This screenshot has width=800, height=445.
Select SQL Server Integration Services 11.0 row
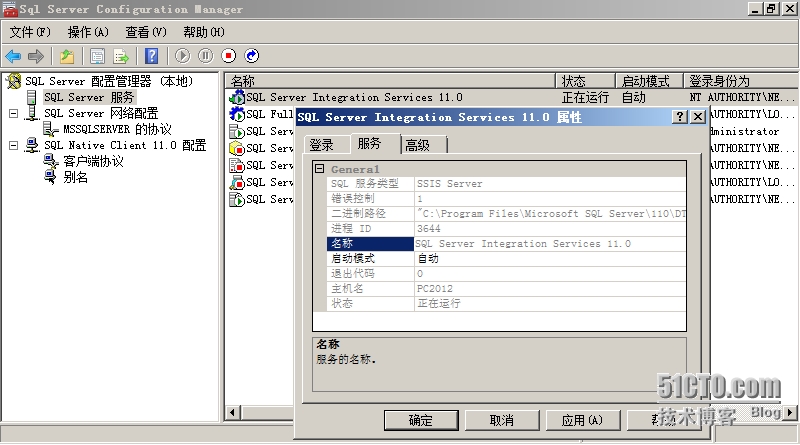coord(512,97)
